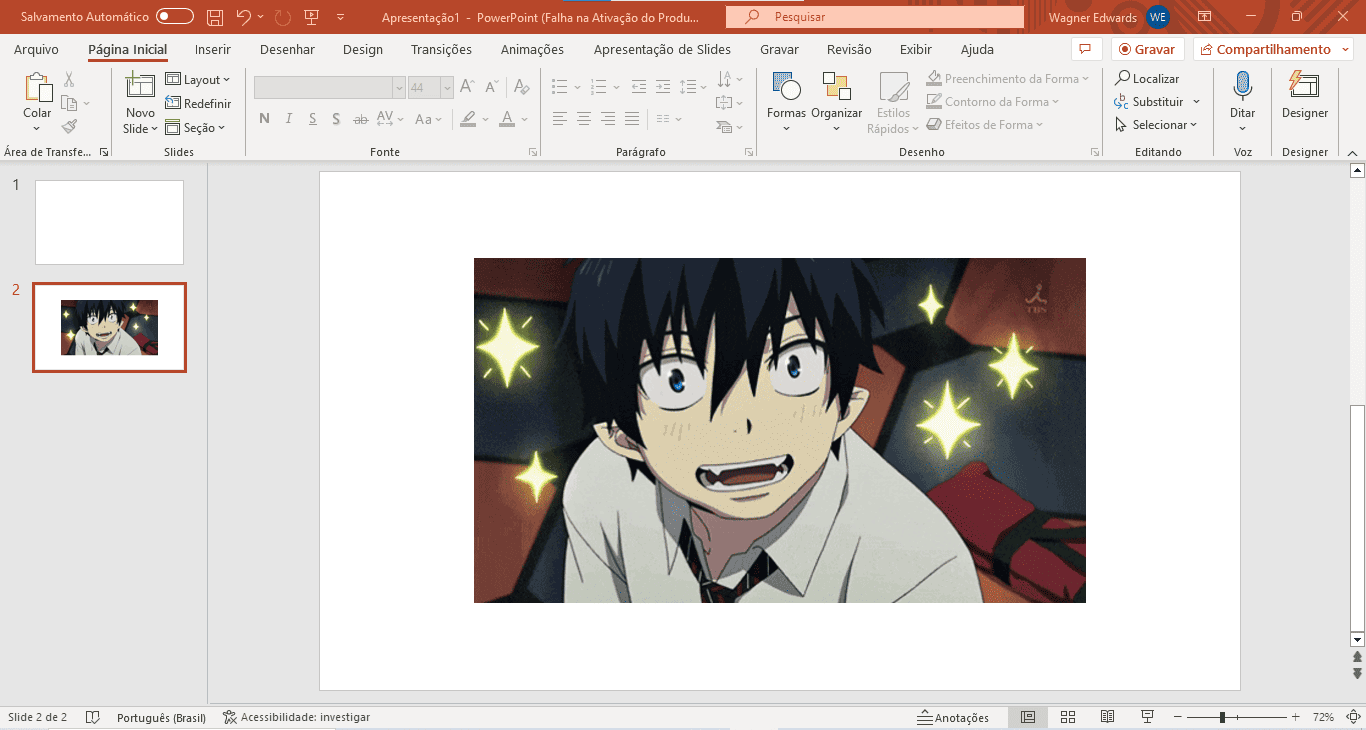The width and height of the screenshot is (1366, 730).
Task: Collapse the ribbon chevron
Action: (x=1353, y=153)
